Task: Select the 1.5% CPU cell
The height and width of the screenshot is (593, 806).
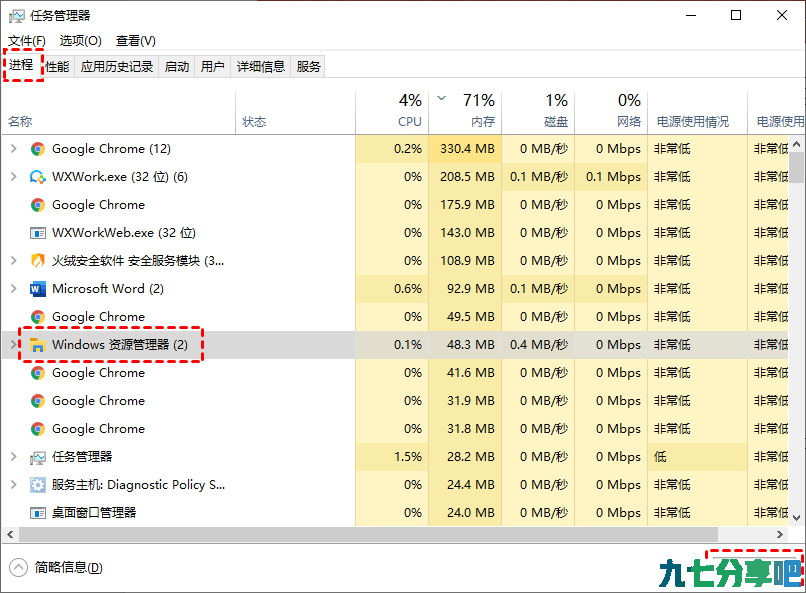Action: [392, 457]
